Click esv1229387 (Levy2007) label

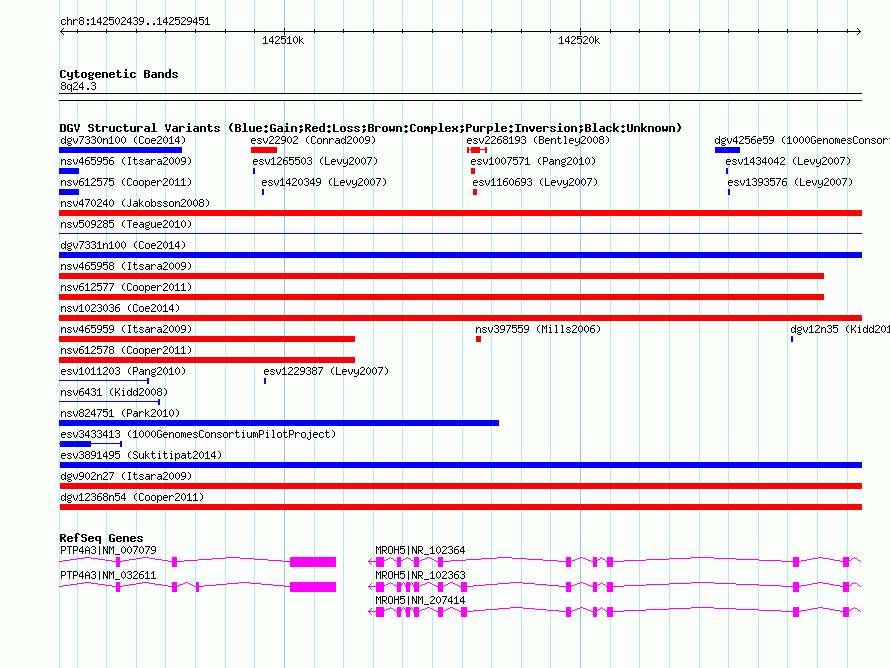pos(326,371)
